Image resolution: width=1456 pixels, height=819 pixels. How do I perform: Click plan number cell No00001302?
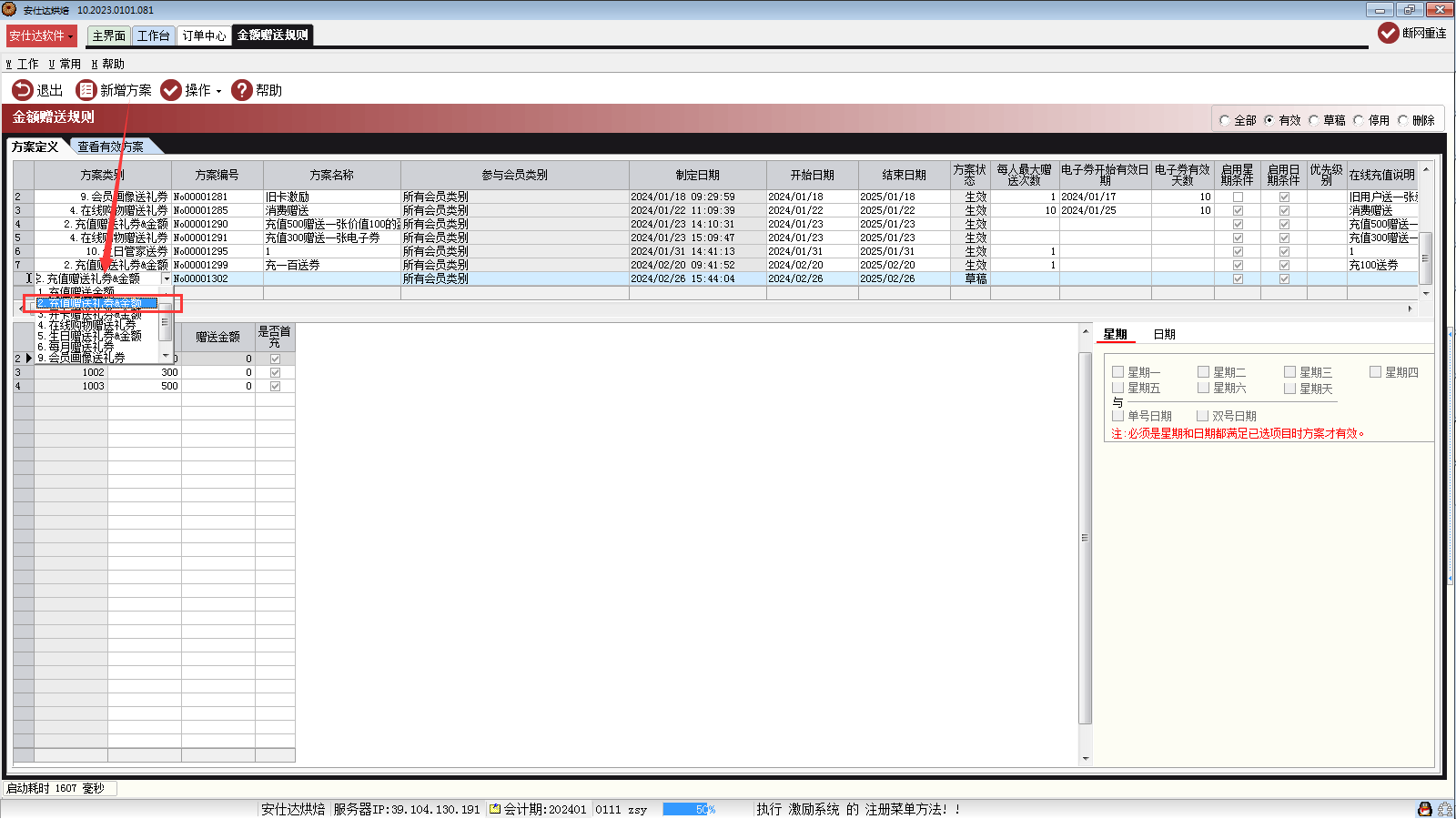tap(217, 278)
